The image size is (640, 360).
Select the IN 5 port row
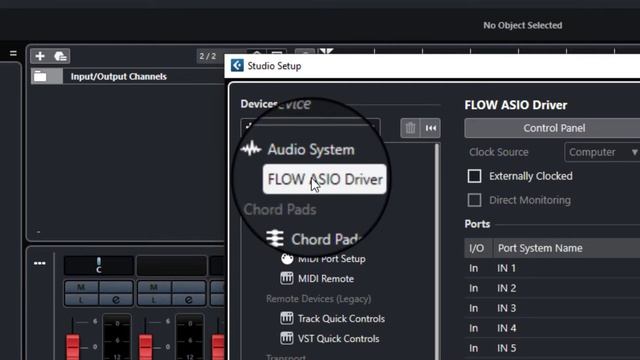click(552, 348)
